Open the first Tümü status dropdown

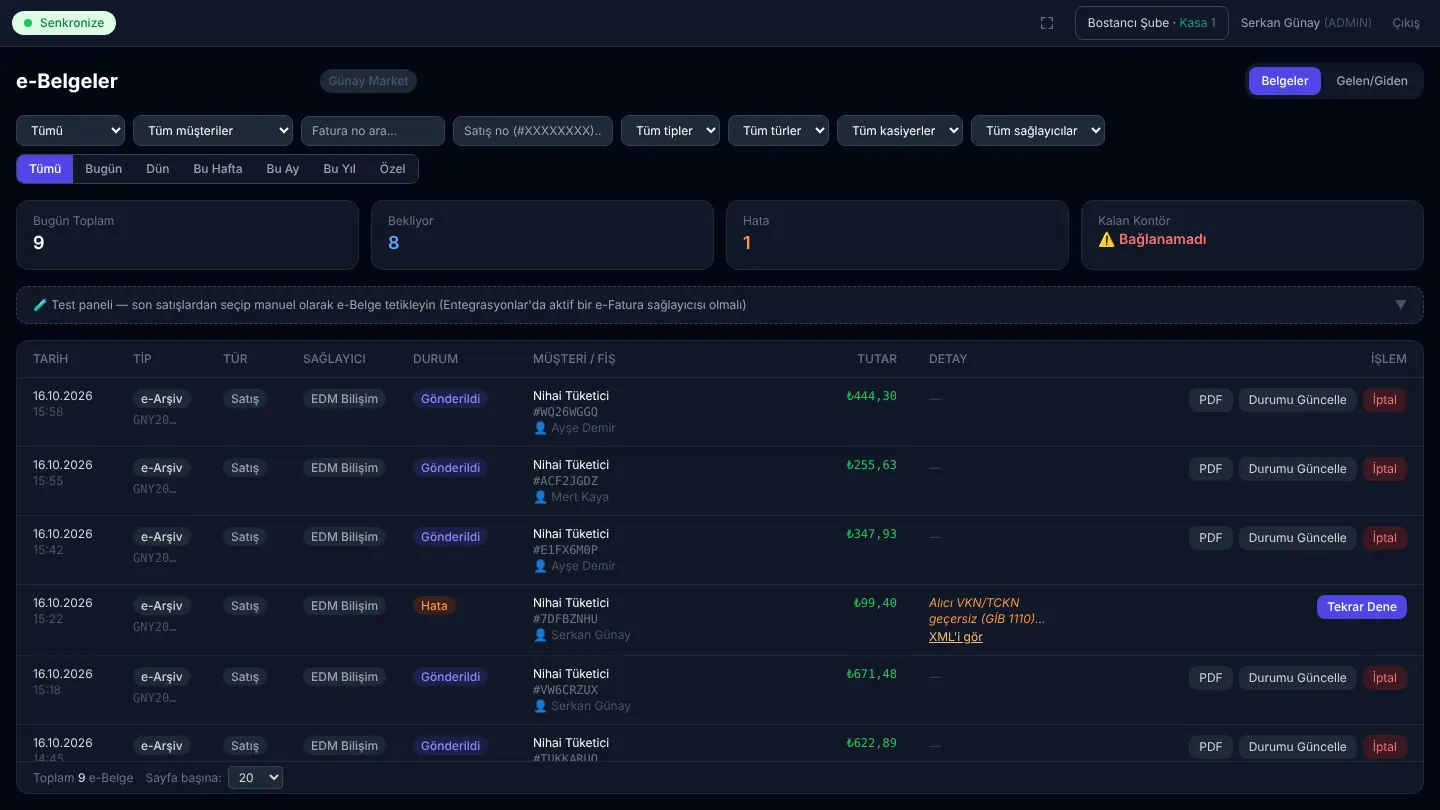[x=70, y=131]
